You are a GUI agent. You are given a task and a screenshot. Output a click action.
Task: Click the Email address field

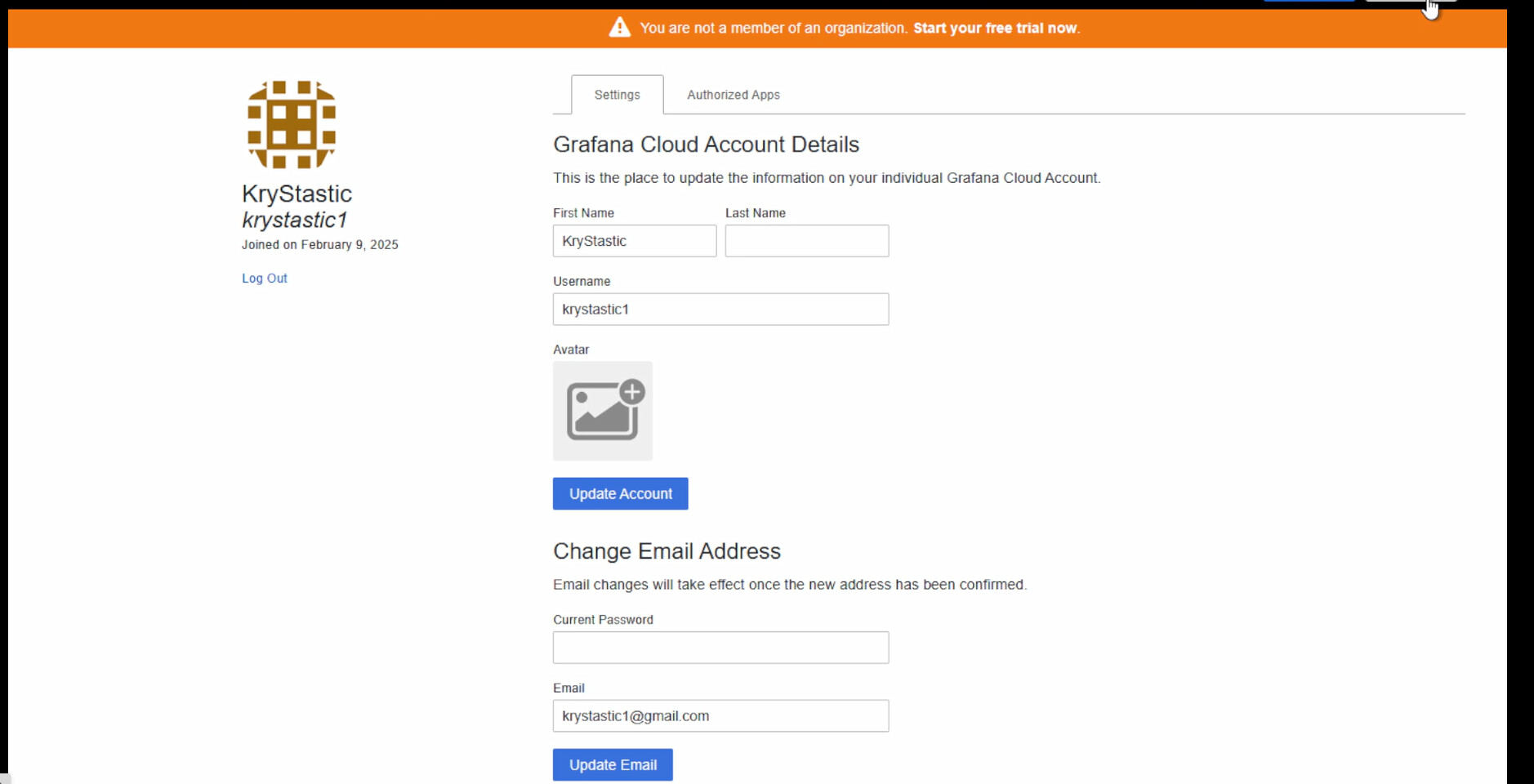(720, 716)
